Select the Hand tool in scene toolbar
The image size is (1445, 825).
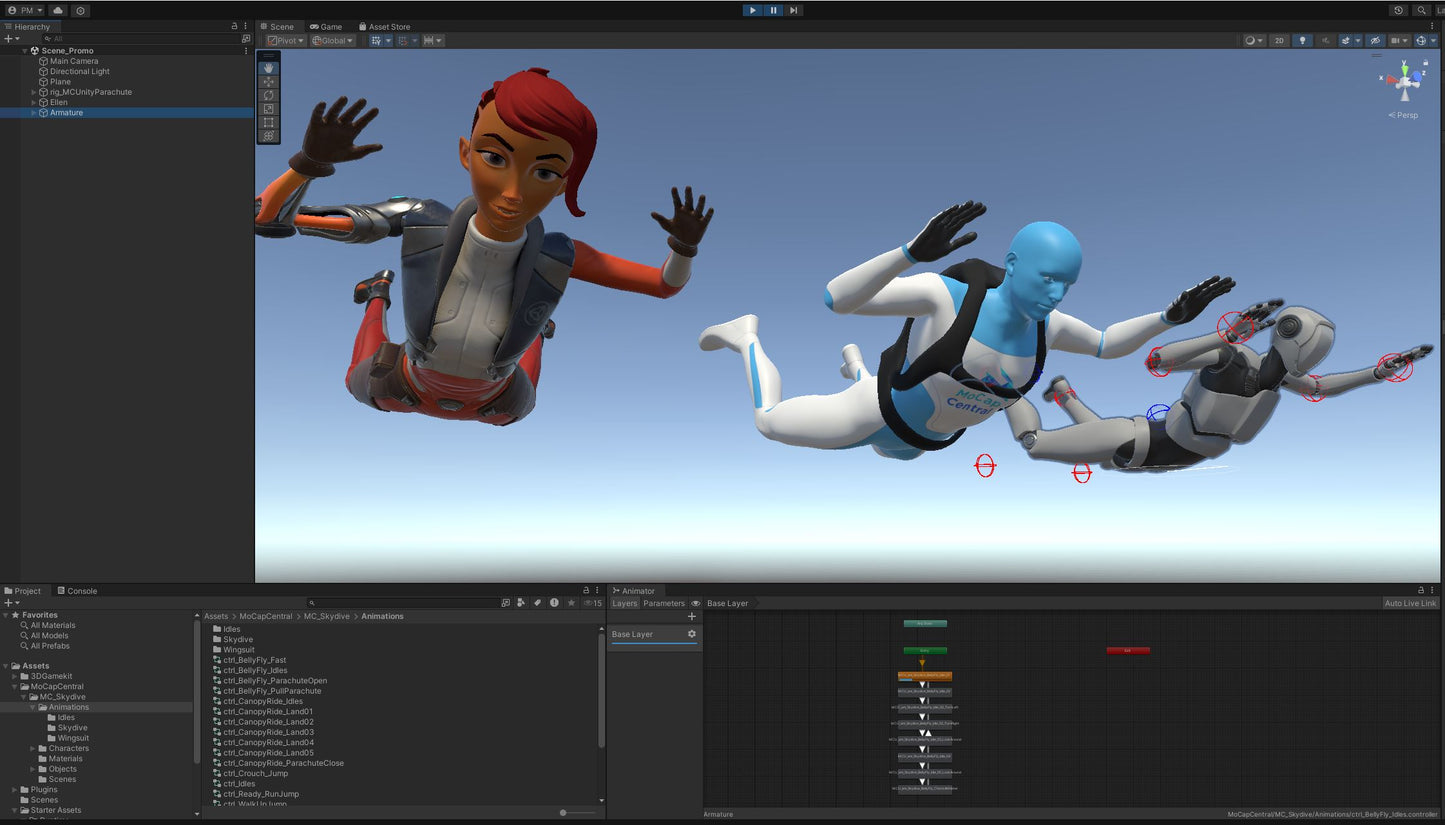click(268, 68)
